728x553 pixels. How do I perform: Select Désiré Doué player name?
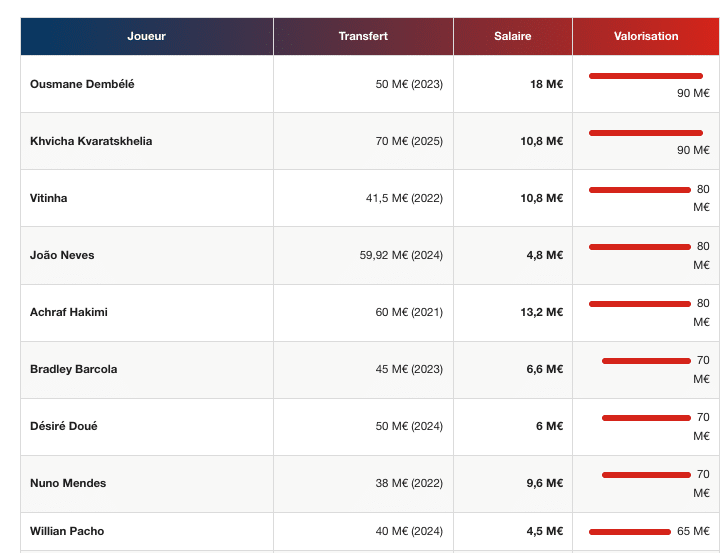(64, 426)
